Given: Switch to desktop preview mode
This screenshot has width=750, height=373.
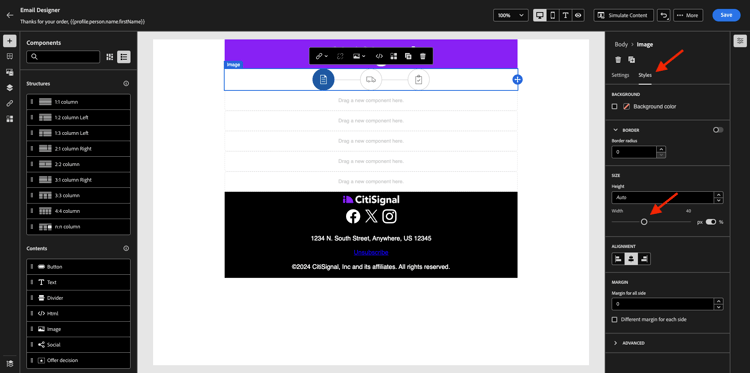Looking at the screenshot, I should [x=540, y=15].
